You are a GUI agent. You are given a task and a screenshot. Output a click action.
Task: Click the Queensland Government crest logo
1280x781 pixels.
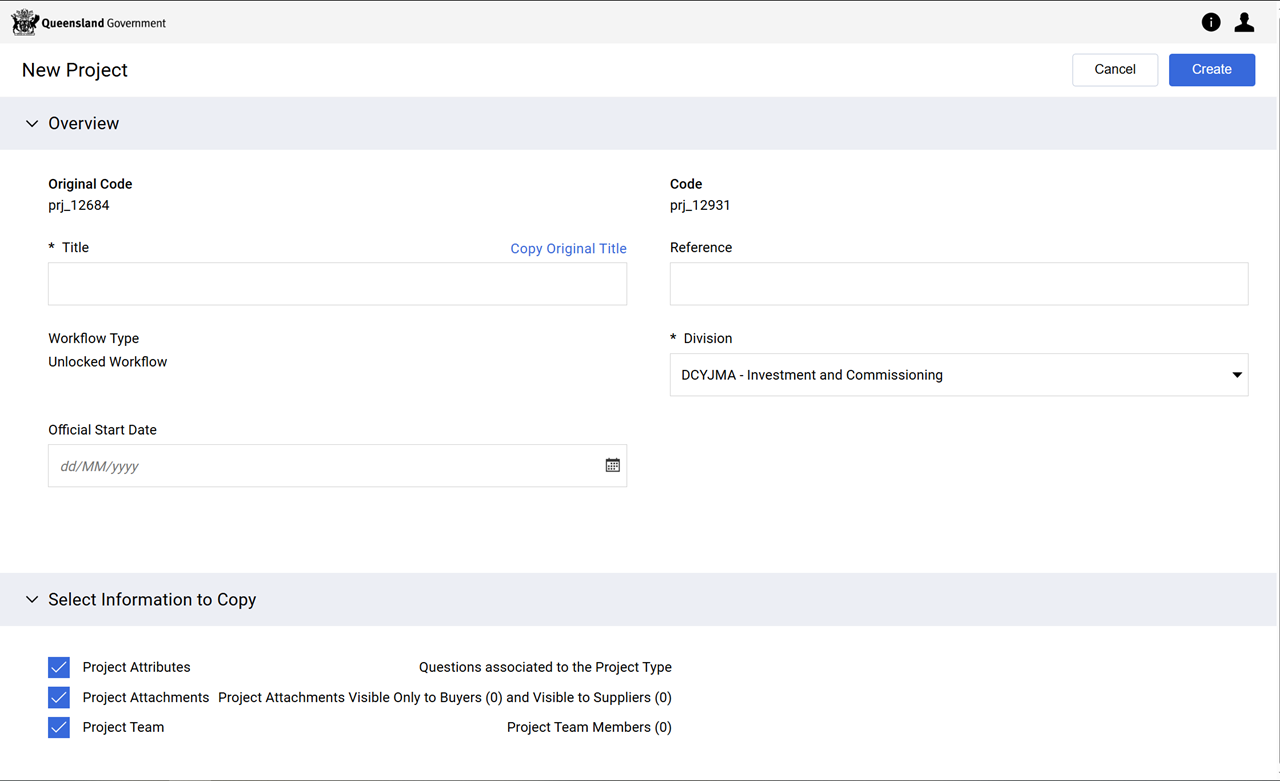(x=25, y=22)
